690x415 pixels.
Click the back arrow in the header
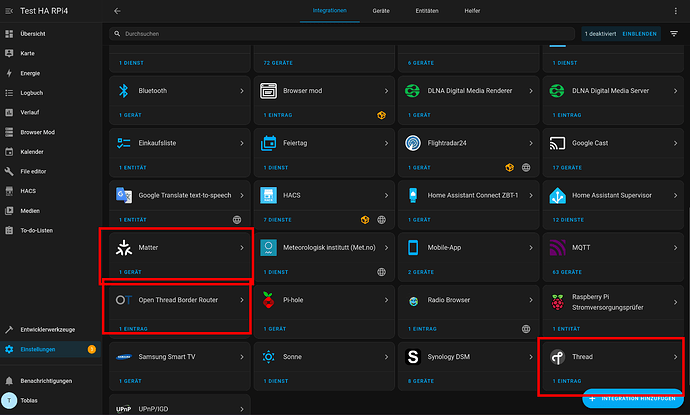[117, 10]
